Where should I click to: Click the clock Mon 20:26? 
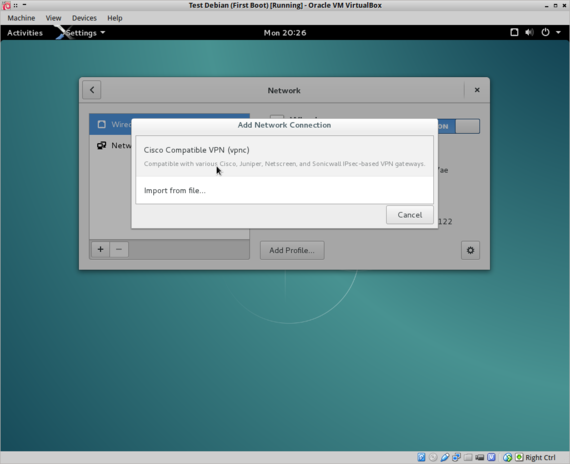tap(285, 33)
